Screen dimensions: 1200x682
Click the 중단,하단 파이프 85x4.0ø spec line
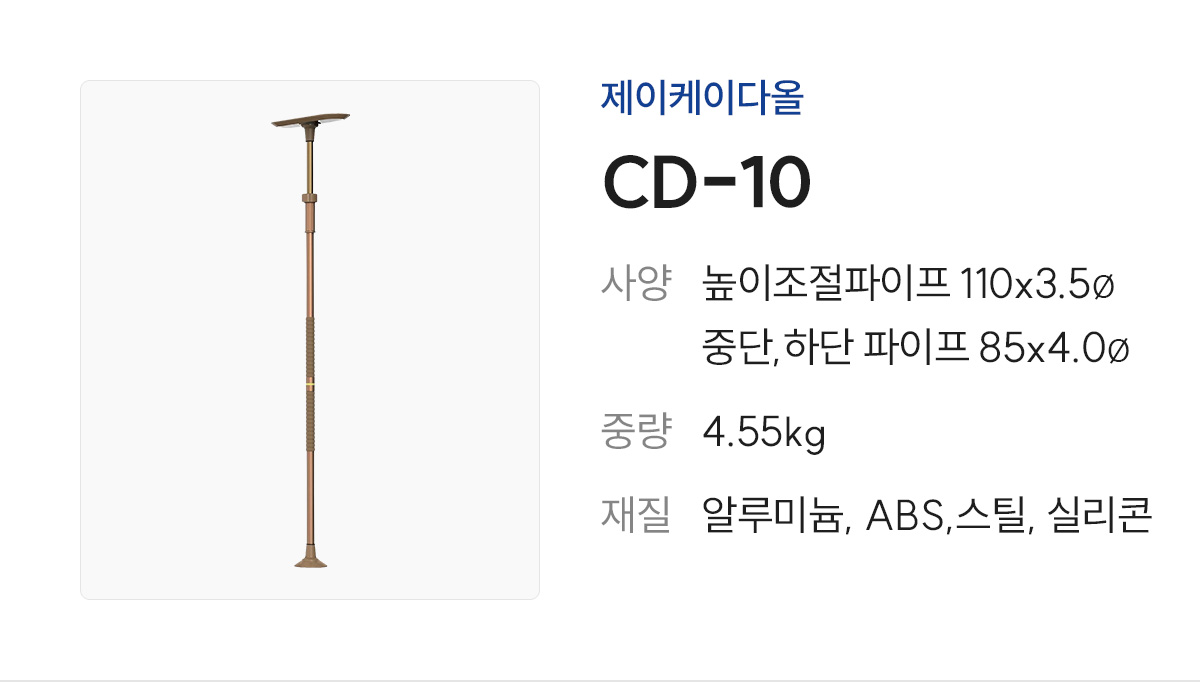916,348
